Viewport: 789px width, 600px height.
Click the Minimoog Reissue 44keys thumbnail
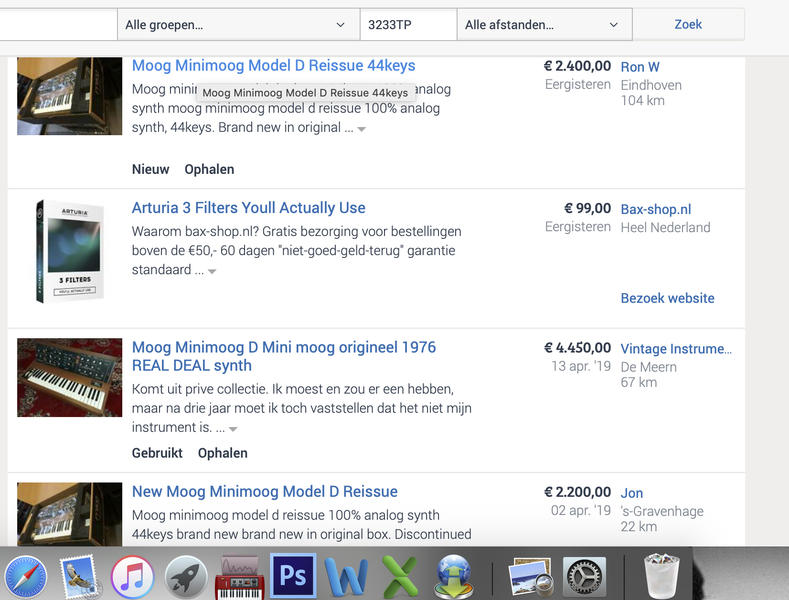[69, 96]
